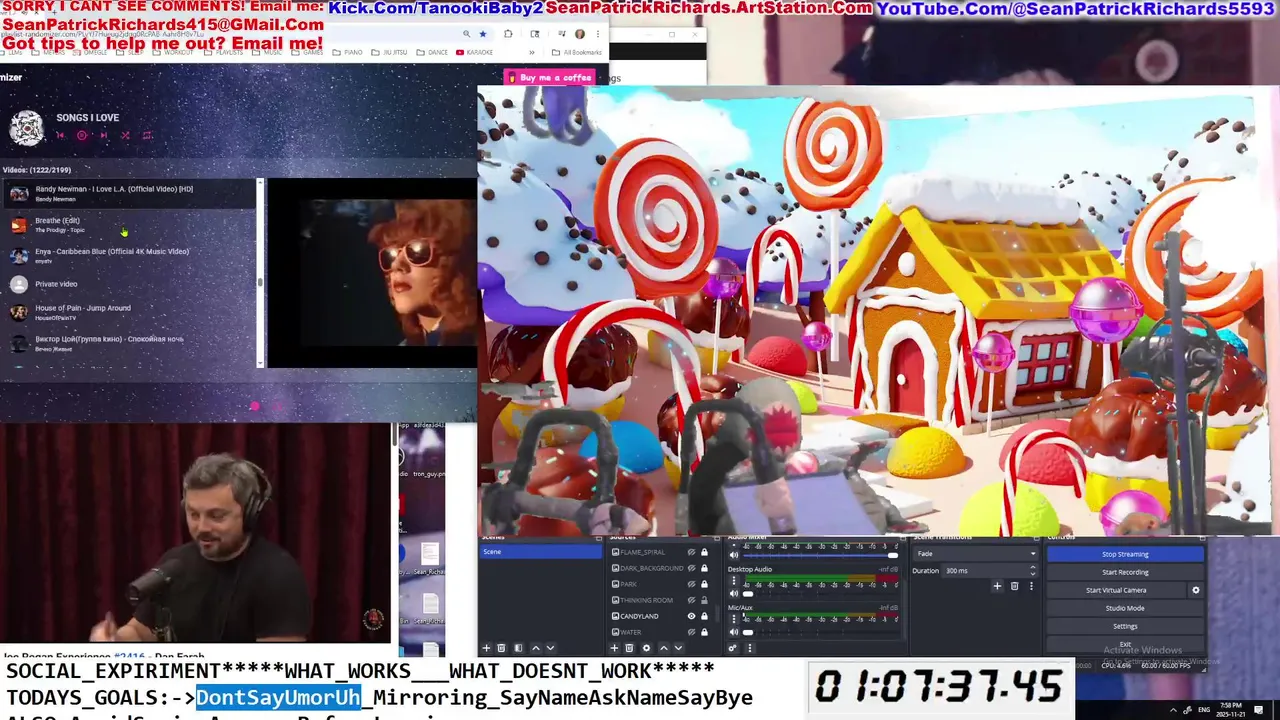Hide the CANDYLAND source
1280x720 pixels.
691,616
